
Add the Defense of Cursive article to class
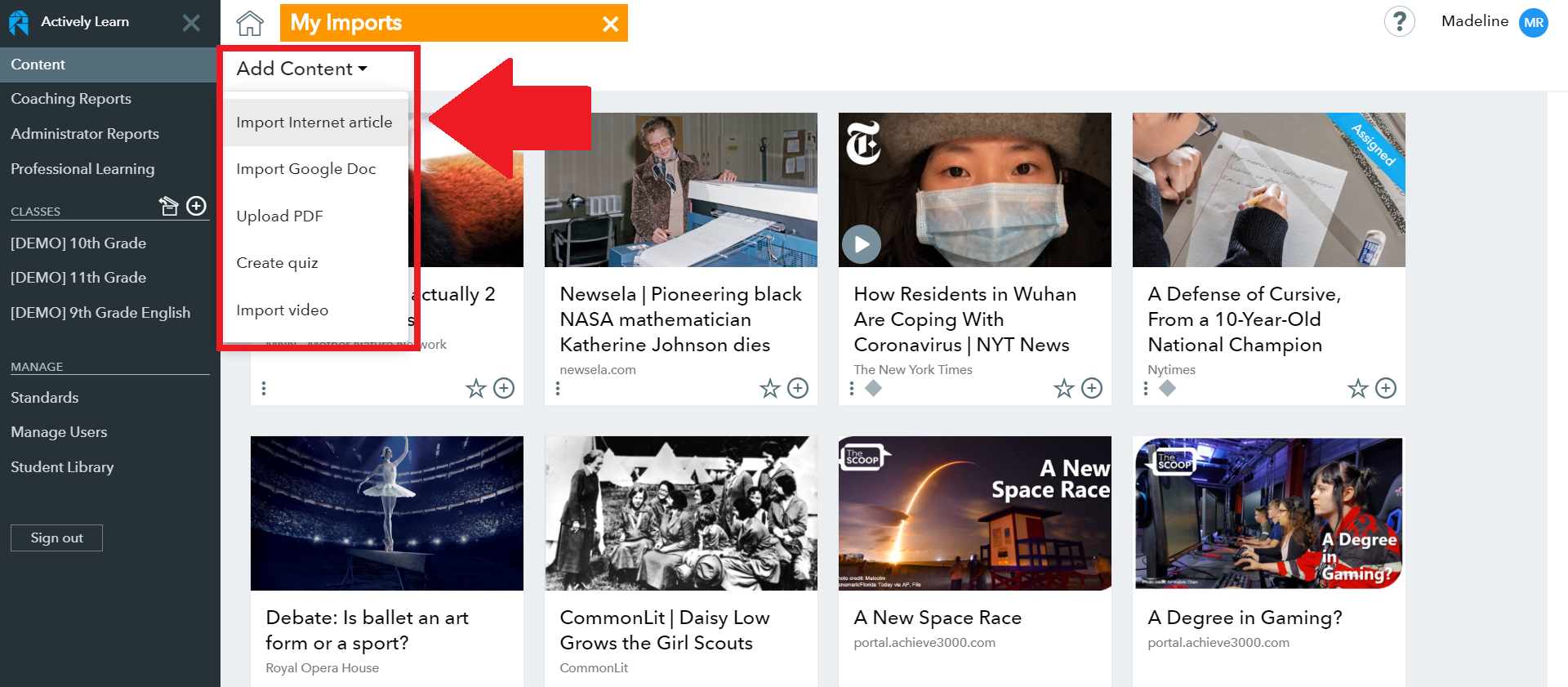pos(1386,388)
